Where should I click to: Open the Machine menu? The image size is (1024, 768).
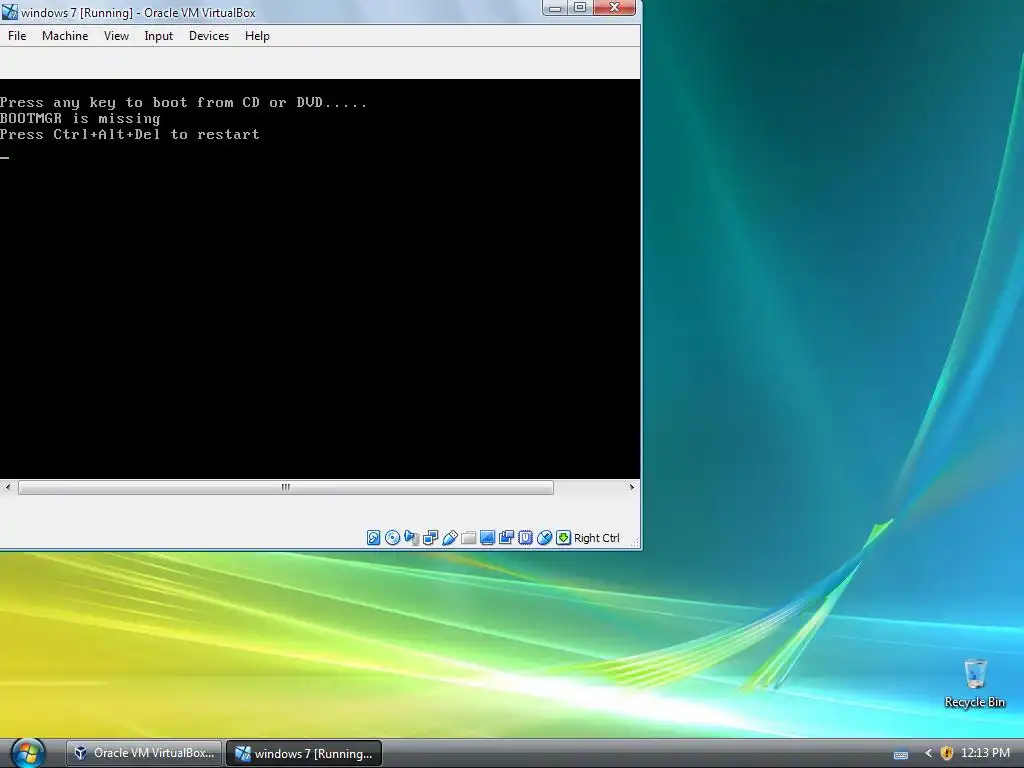click(65, 36)
